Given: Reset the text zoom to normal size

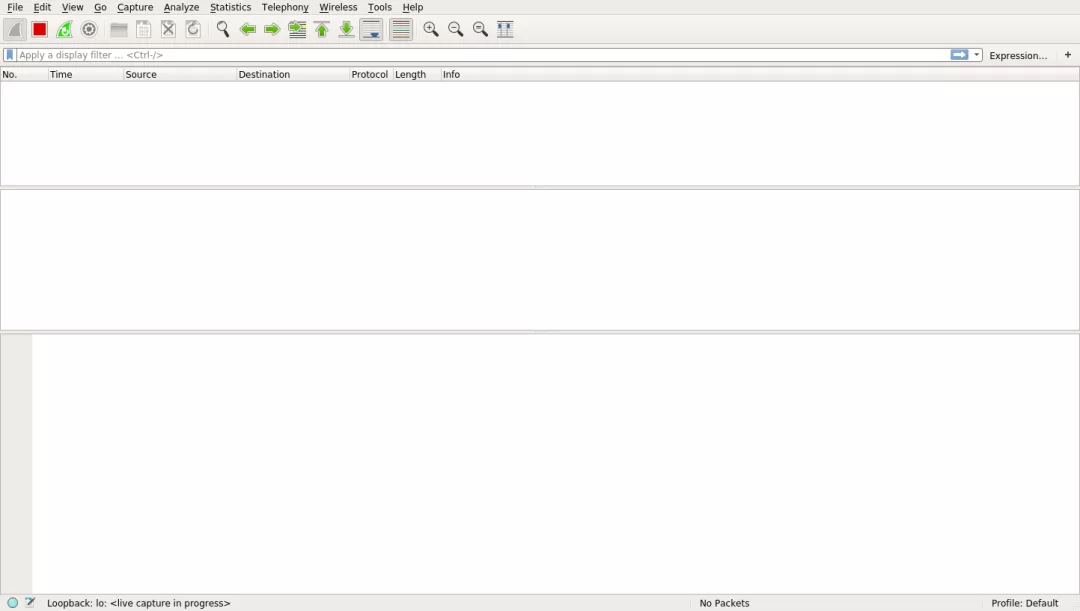Looking at the screenshot, I should (x=480, y=30).
